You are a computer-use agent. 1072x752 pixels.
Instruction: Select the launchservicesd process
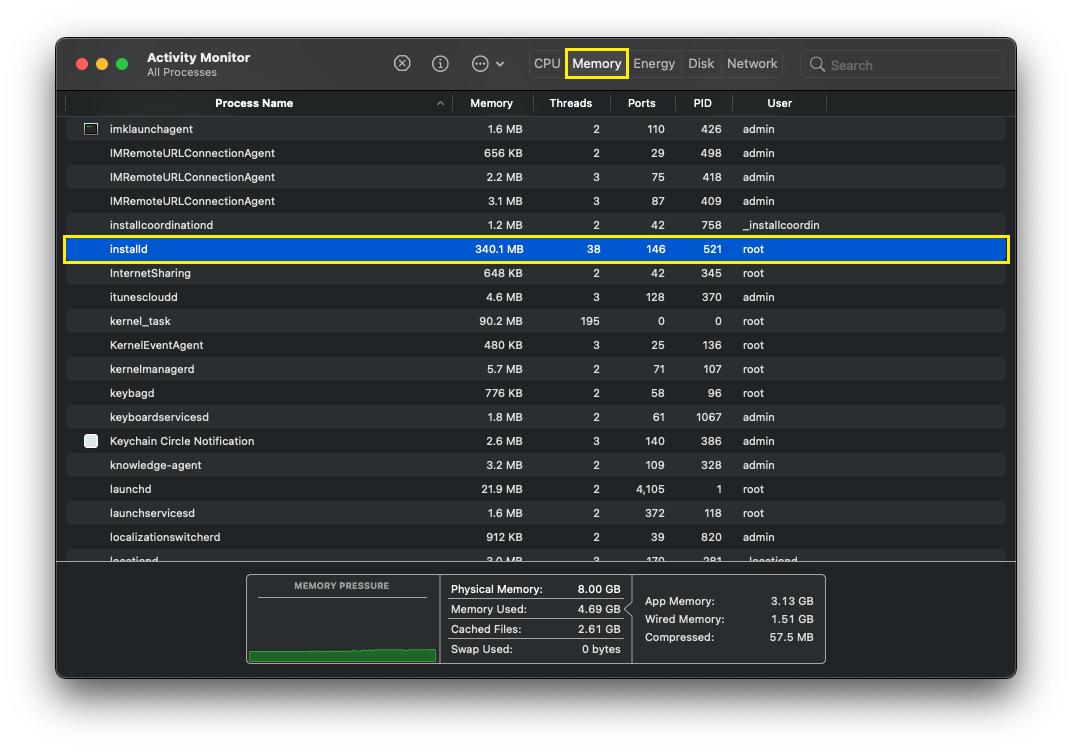click(536, 513)
